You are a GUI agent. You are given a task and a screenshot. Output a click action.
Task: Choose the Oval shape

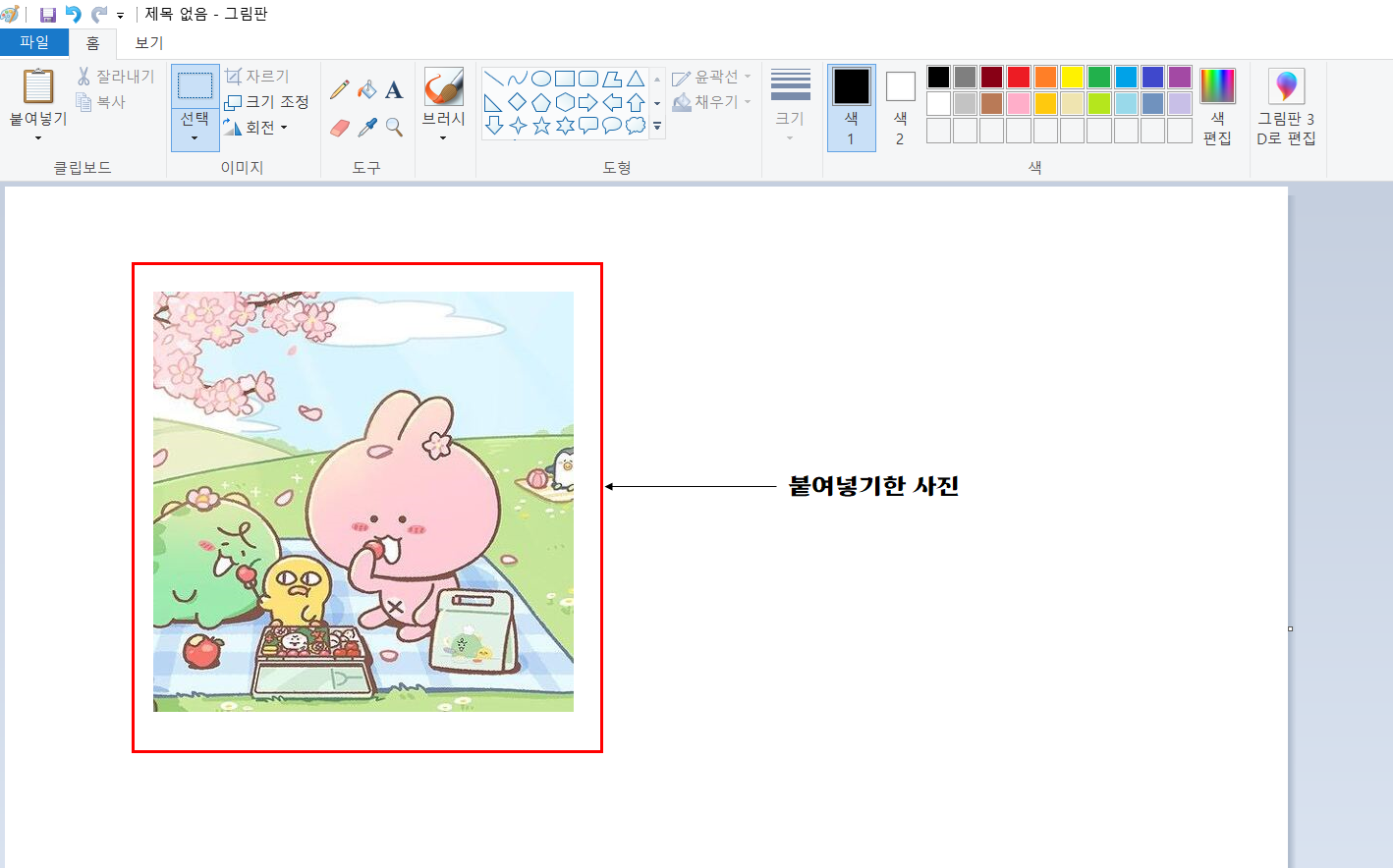[541, 79]
